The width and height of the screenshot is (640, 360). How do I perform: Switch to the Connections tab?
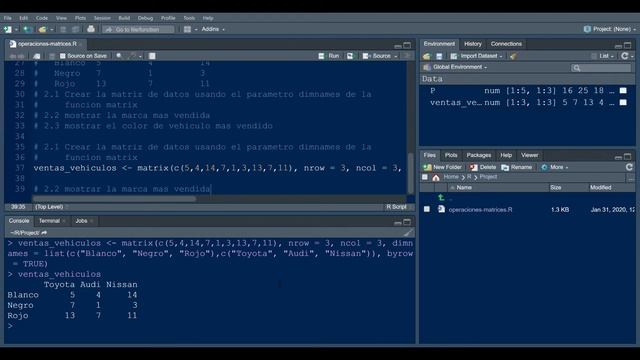tap(506, 44)
